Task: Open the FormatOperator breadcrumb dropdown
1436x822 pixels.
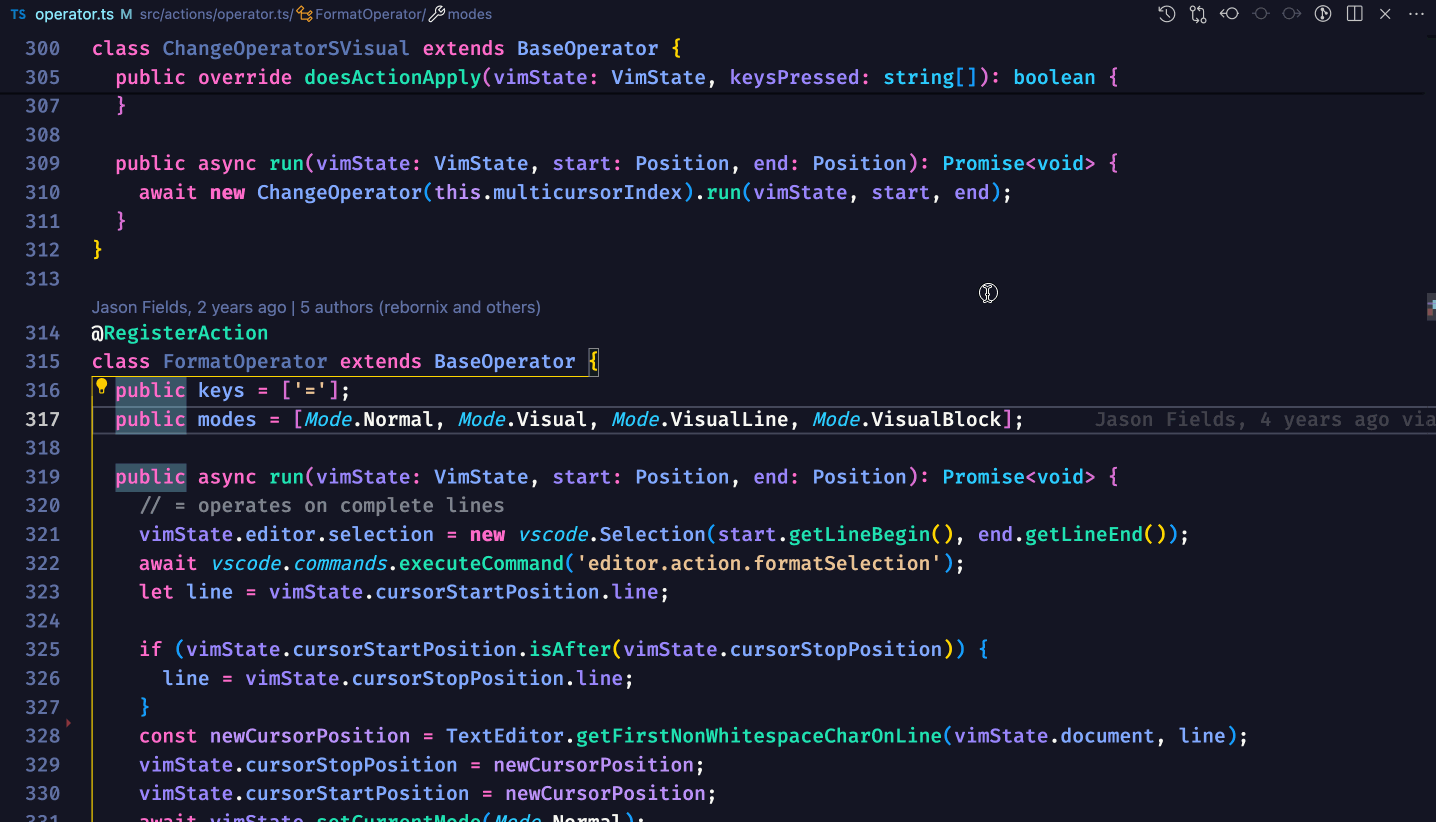Action: point(370,14)
